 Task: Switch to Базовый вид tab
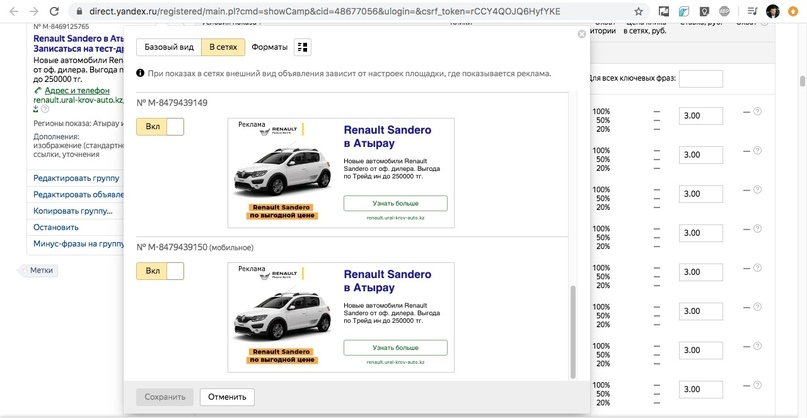coord(169,47)
